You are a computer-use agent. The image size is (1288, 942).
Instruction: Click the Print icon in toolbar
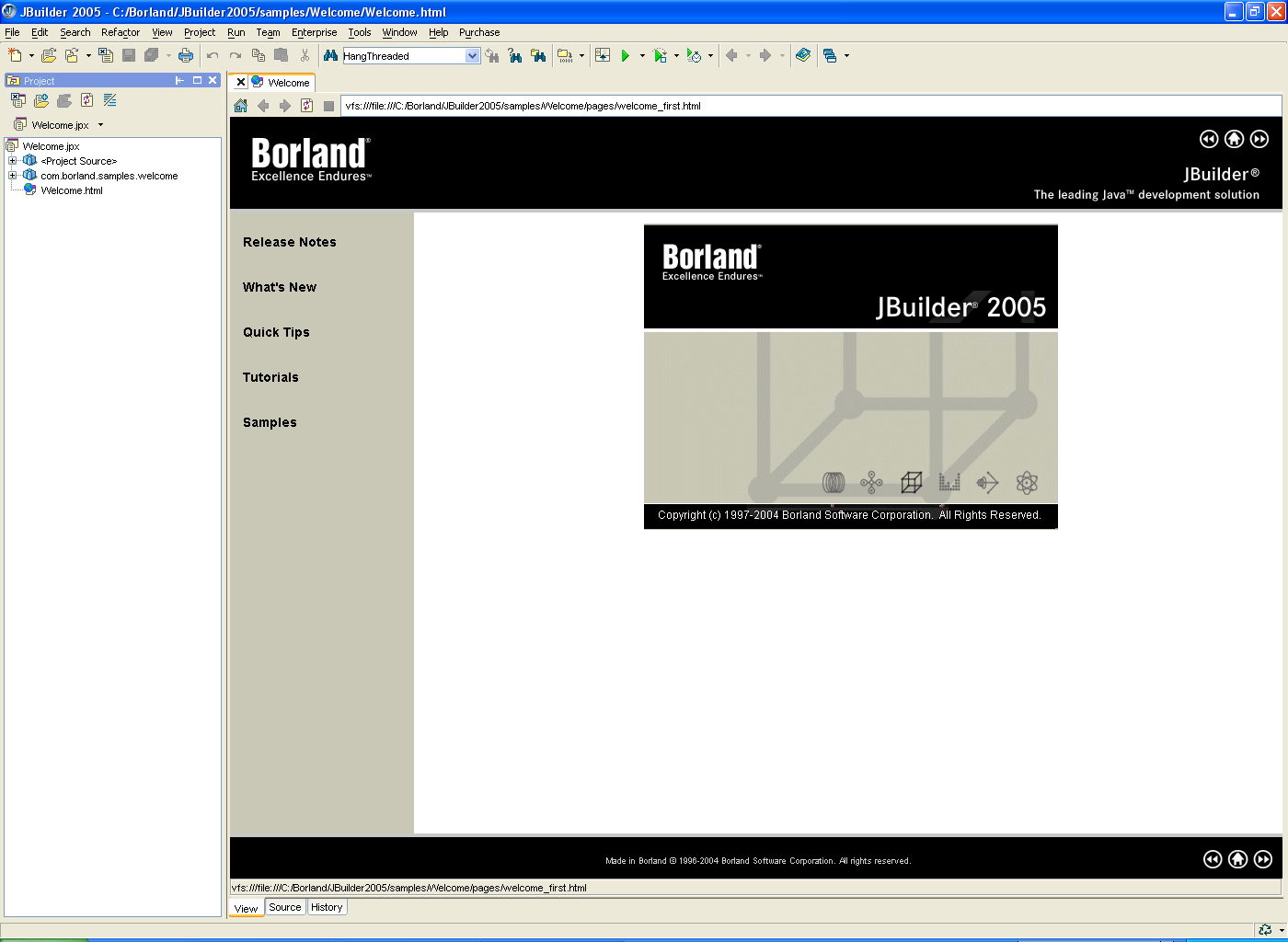[x=186, y=55]
